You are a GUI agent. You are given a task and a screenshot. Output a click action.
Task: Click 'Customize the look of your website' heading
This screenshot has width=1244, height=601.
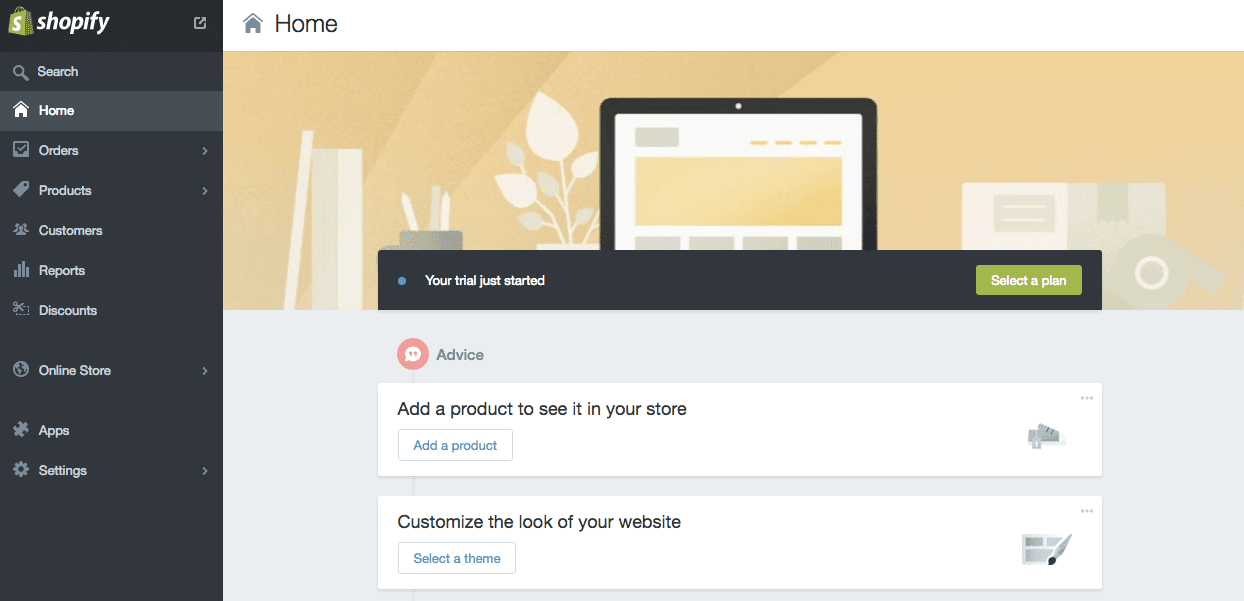click(x=539, y=521)
